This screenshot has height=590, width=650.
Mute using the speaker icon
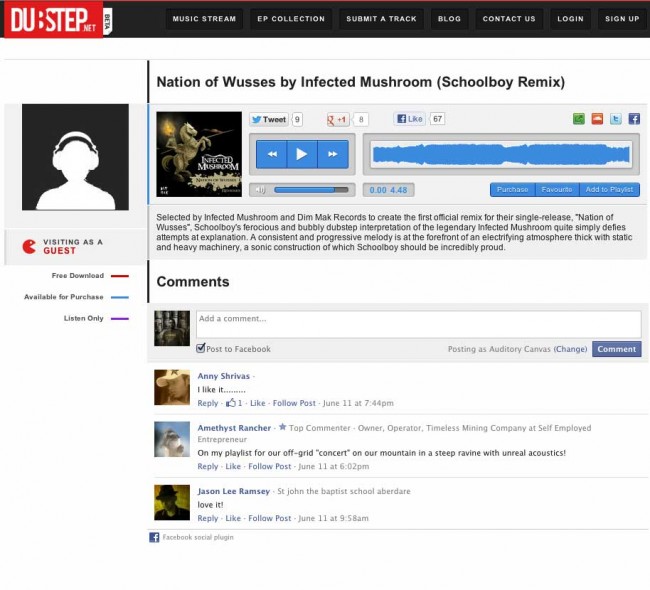click(x=260, y=190)
